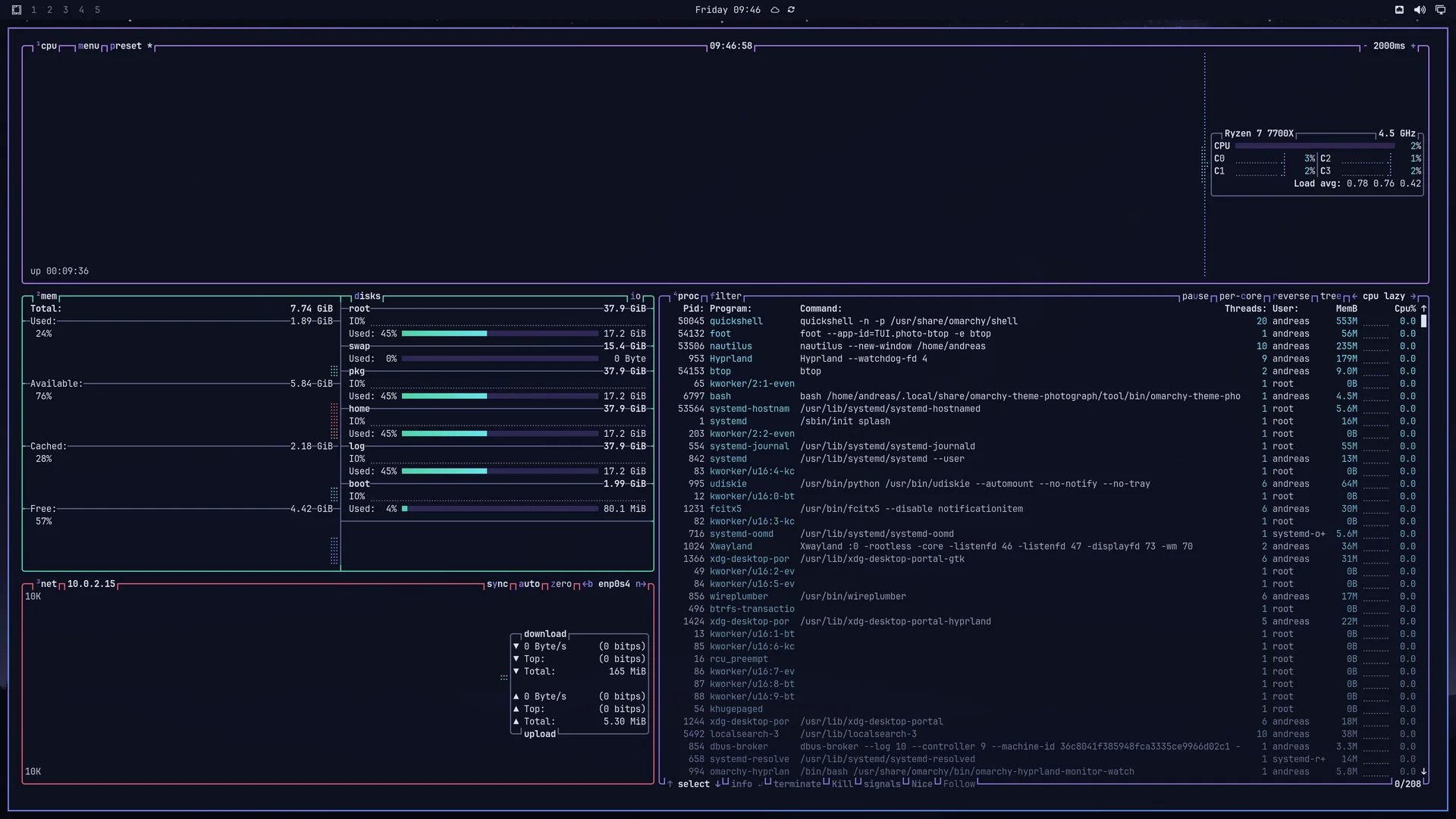Screen dimensions: 1456x819
Task: Switch to next network interface after enp0s4
Action: coord(641,584)
